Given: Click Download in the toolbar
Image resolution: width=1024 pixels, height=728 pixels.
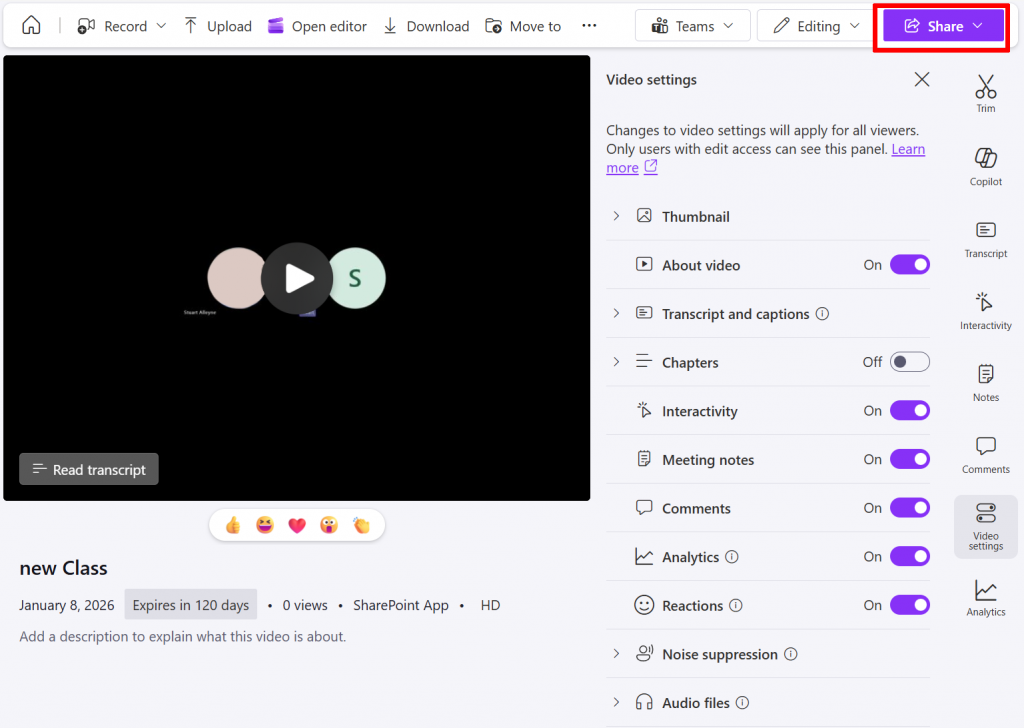Looking at the screenshot, I should (426, 26).
